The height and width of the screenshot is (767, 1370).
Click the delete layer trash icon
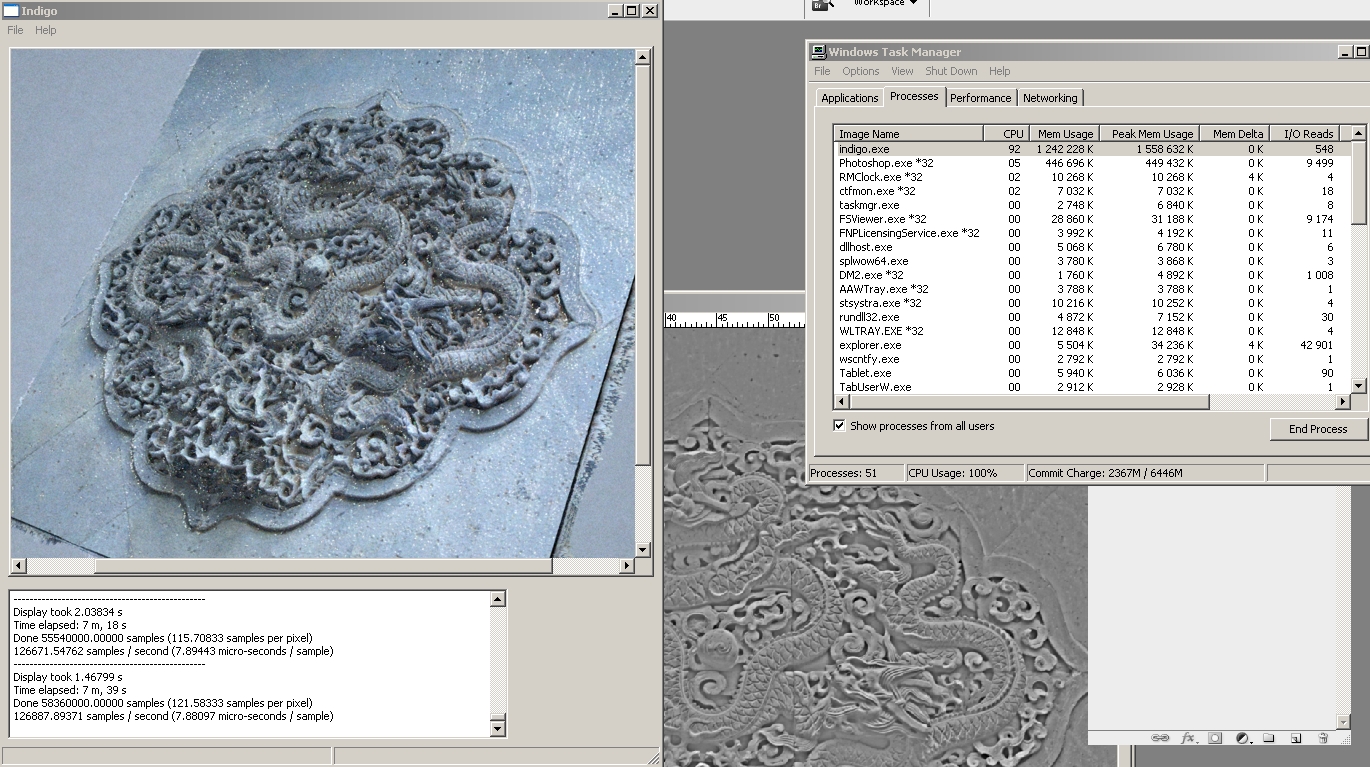pos(1322,738)
